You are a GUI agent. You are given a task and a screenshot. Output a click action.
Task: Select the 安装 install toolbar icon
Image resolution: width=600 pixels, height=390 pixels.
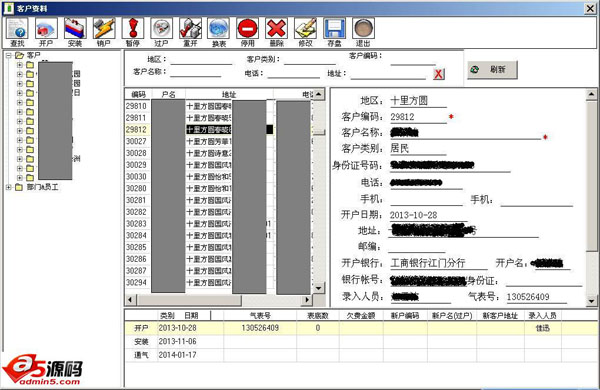click(x=75, y=32)
